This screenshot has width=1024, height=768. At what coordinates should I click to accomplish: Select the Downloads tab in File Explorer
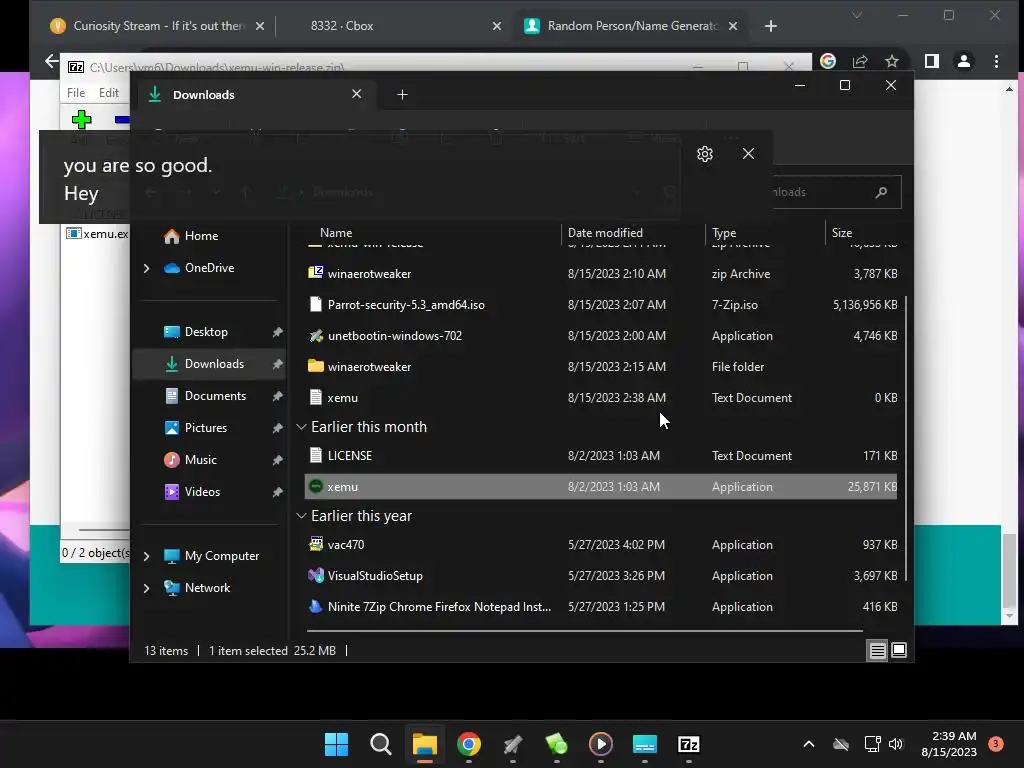coord(256,95)
